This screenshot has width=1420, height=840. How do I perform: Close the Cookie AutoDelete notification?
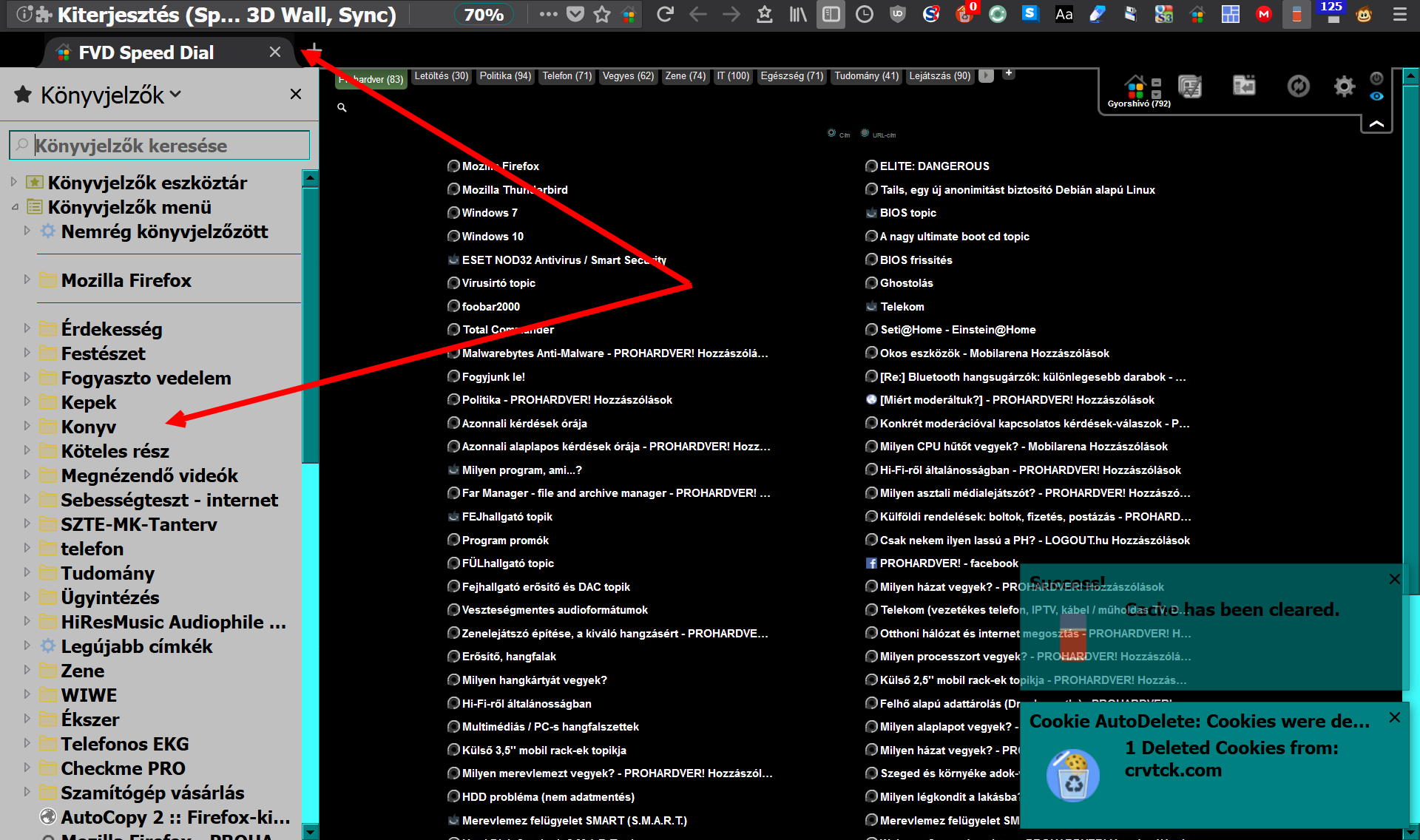(1394, 717)
